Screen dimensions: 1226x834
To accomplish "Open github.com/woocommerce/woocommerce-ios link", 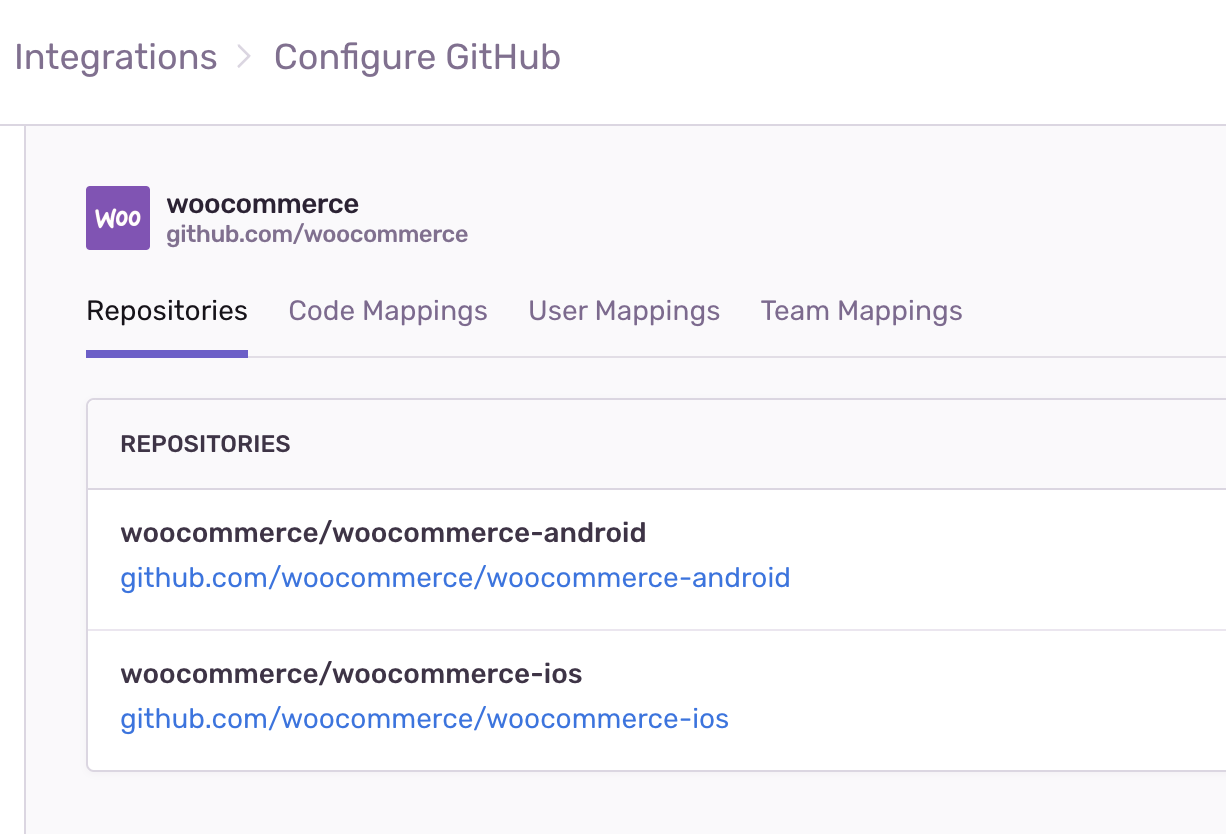I will coord(424,719).
